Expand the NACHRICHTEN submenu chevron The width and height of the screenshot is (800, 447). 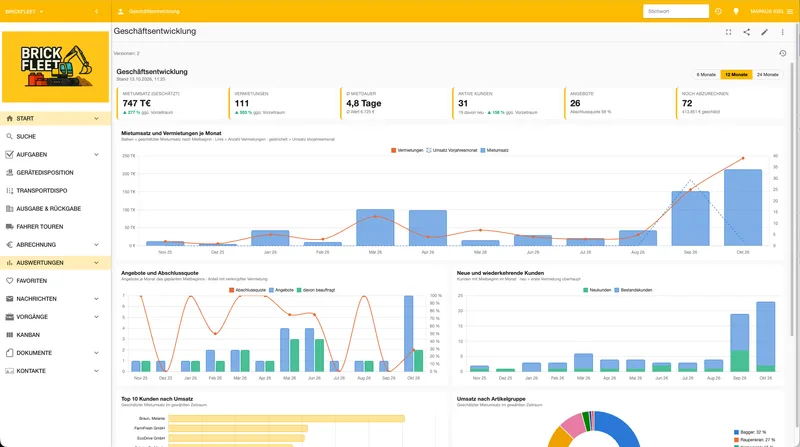pyautogui.click(x=96, y=299)
